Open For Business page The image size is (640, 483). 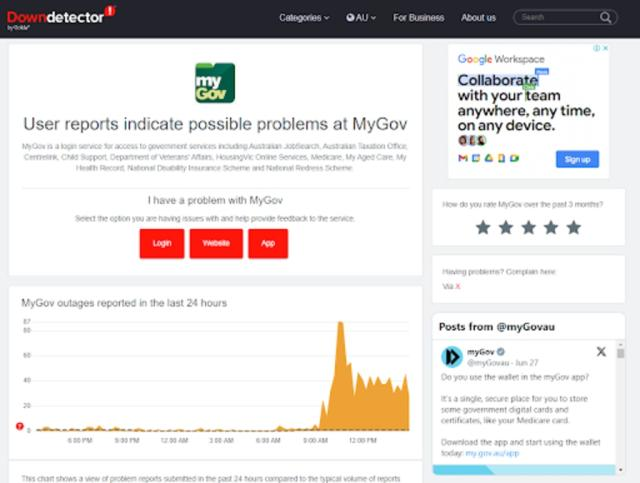[x=418, y=18]
